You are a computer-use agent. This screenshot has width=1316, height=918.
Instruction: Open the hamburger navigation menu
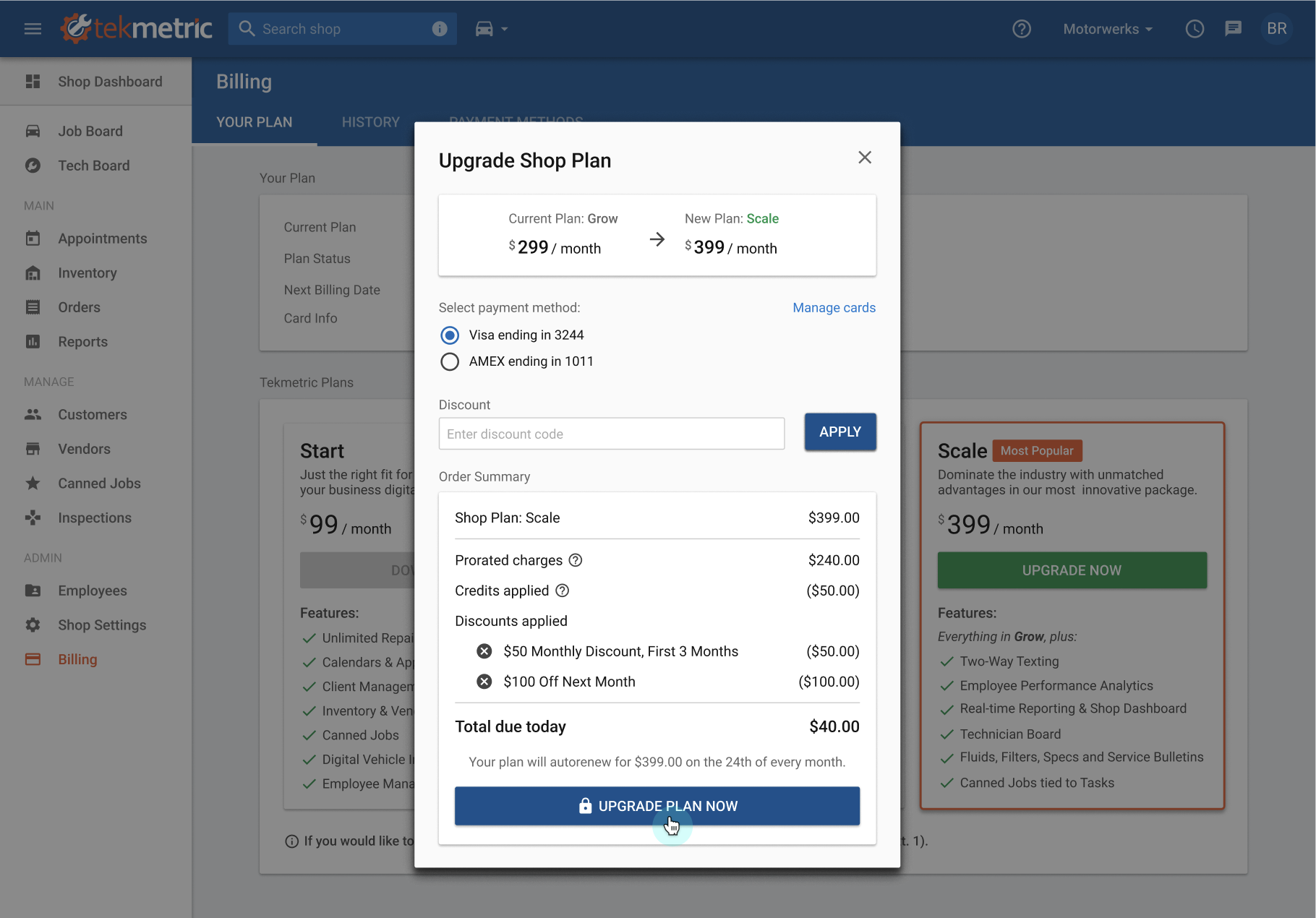coord(33,29)
